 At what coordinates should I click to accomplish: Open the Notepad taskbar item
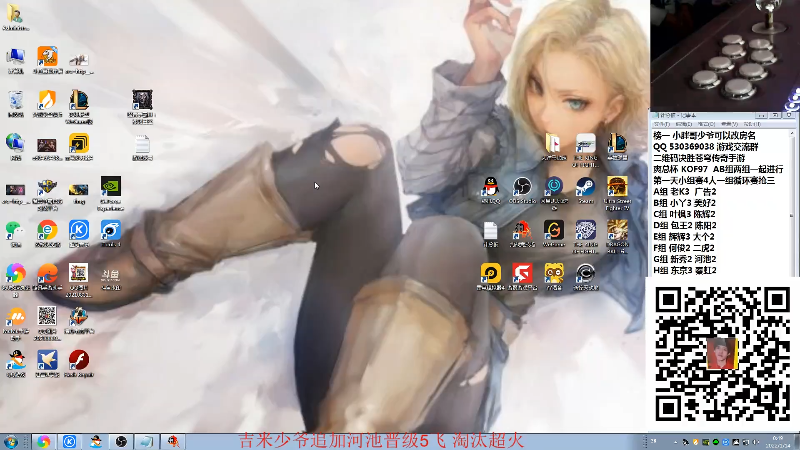(147, 441)
